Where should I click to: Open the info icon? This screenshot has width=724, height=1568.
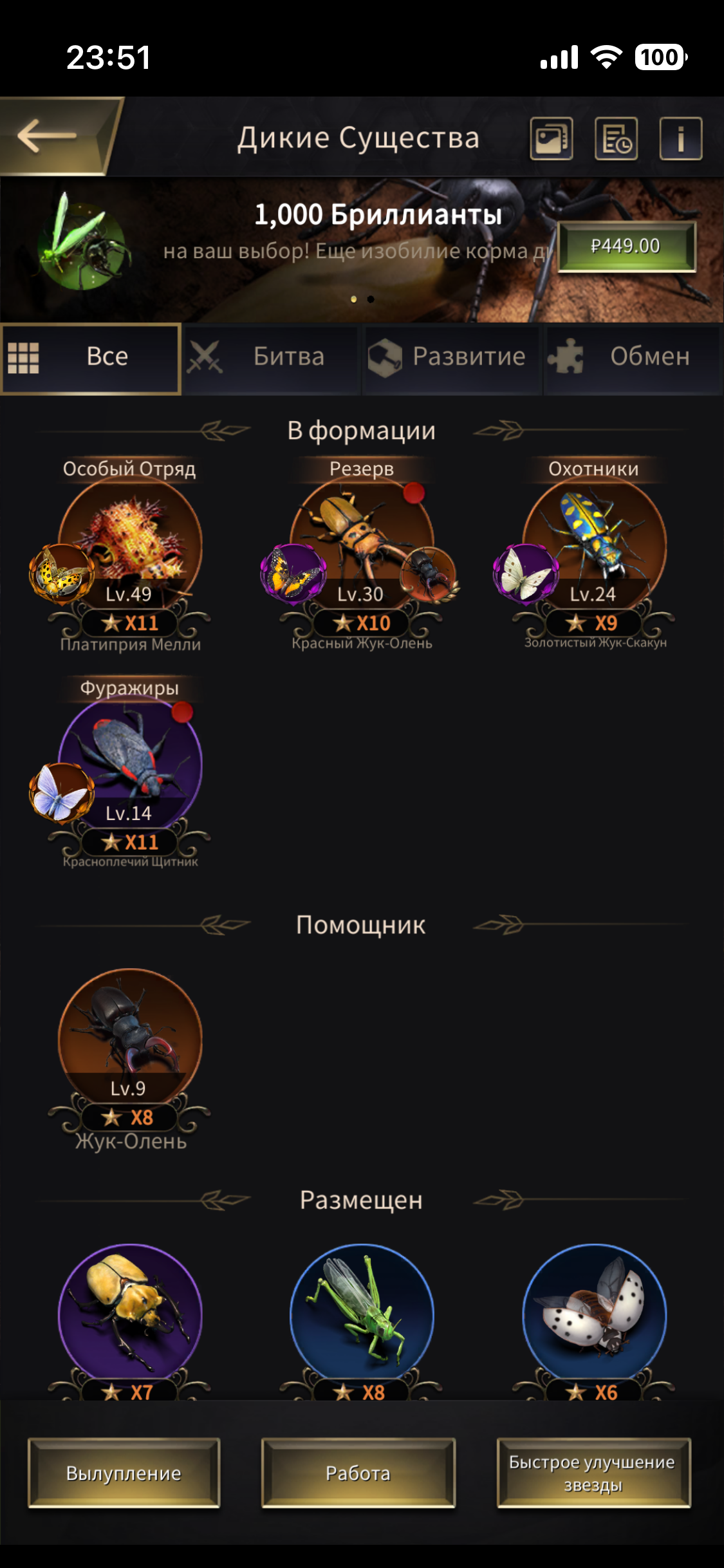pos(681,138)
